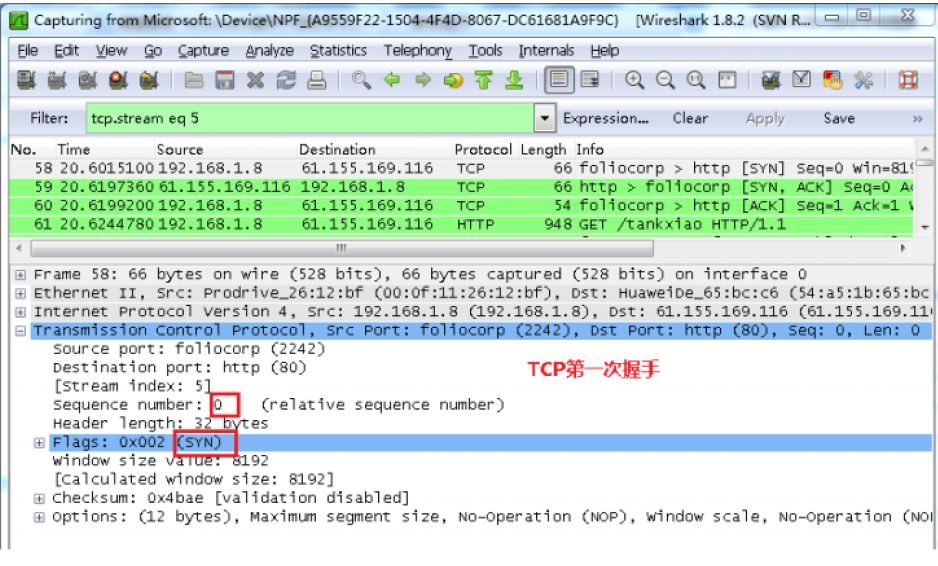Open preferences tools icon

(863, 80)
